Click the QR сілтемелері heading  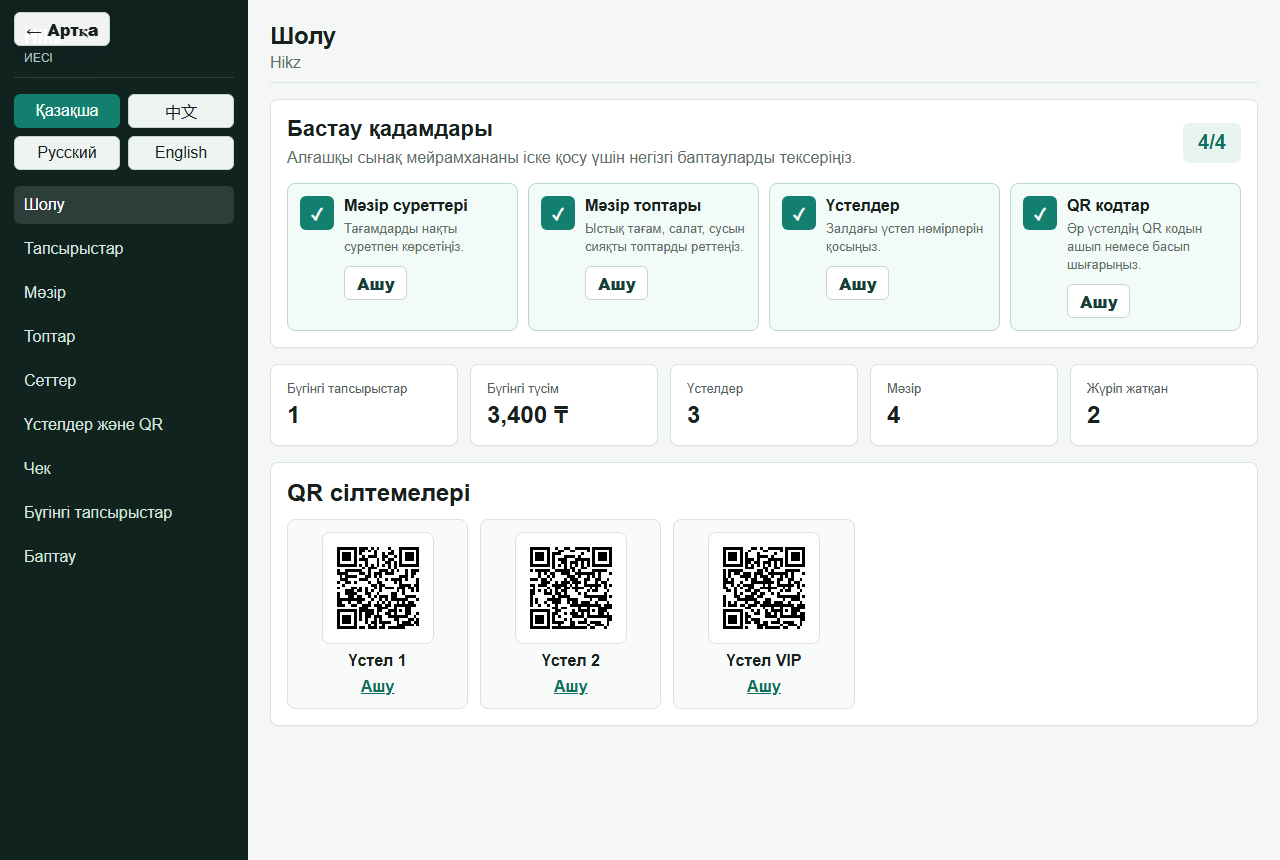tap(379, 493)
